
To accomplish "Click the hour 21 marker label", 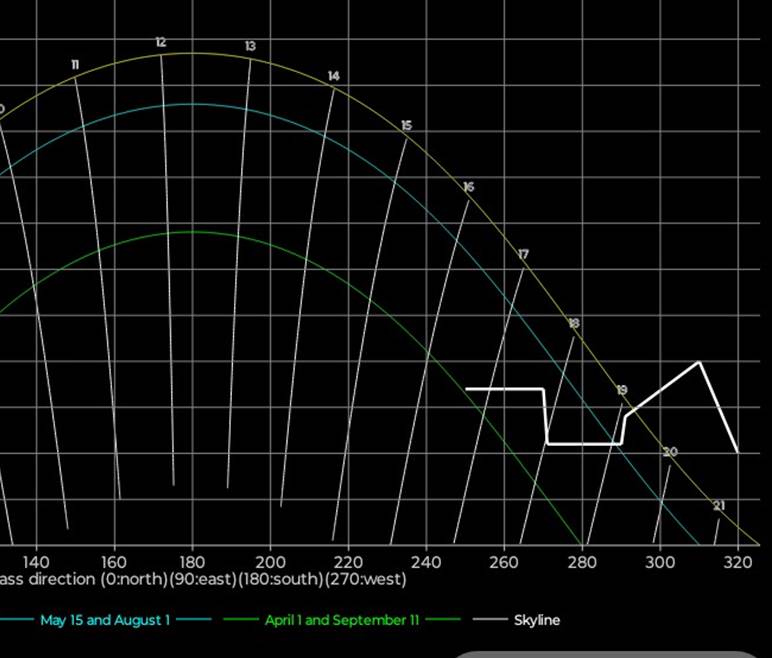I will (x=719, y=506).
